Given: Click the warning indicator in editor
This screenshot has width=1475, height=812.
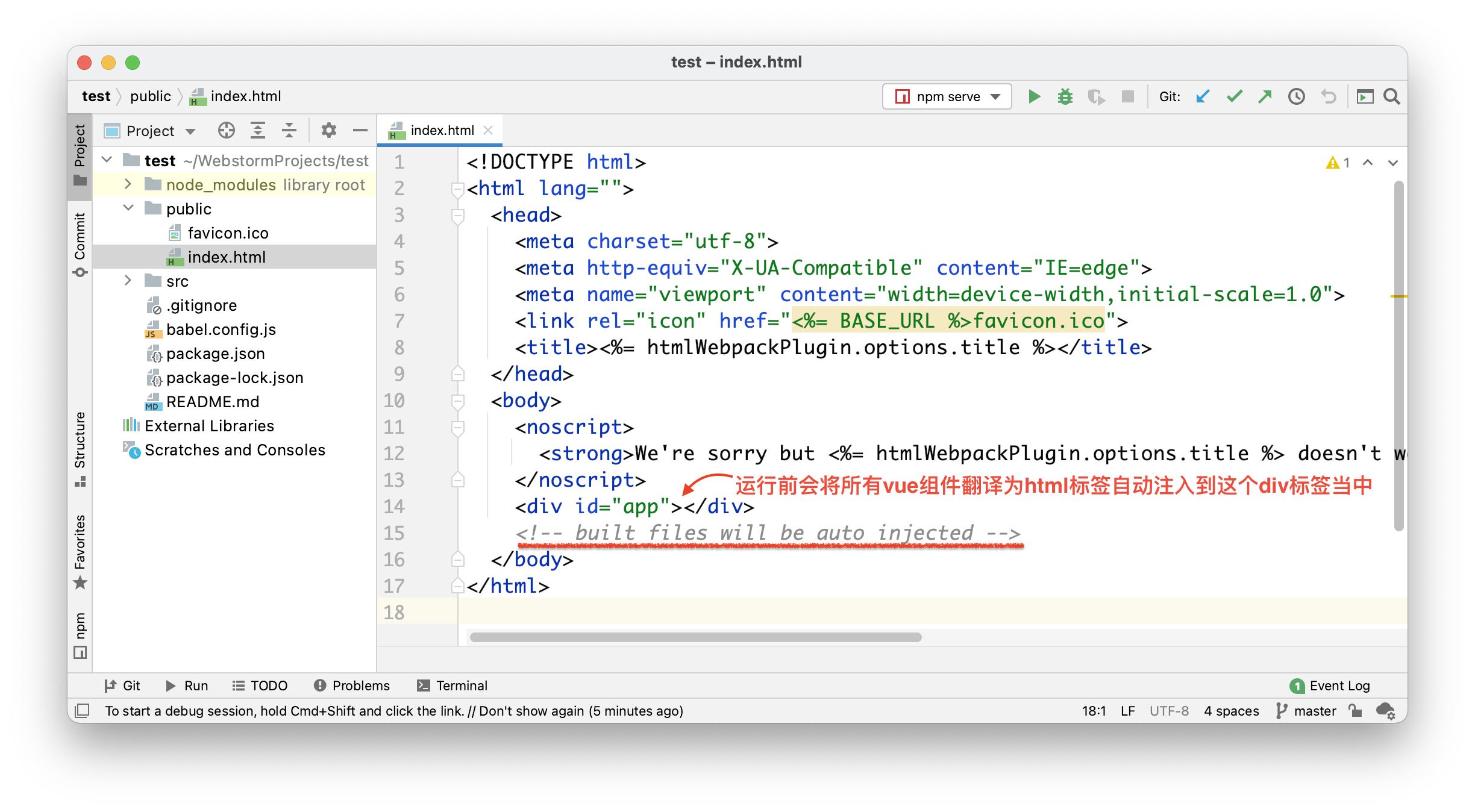Looking at the screenshot, I should 1338,163.
